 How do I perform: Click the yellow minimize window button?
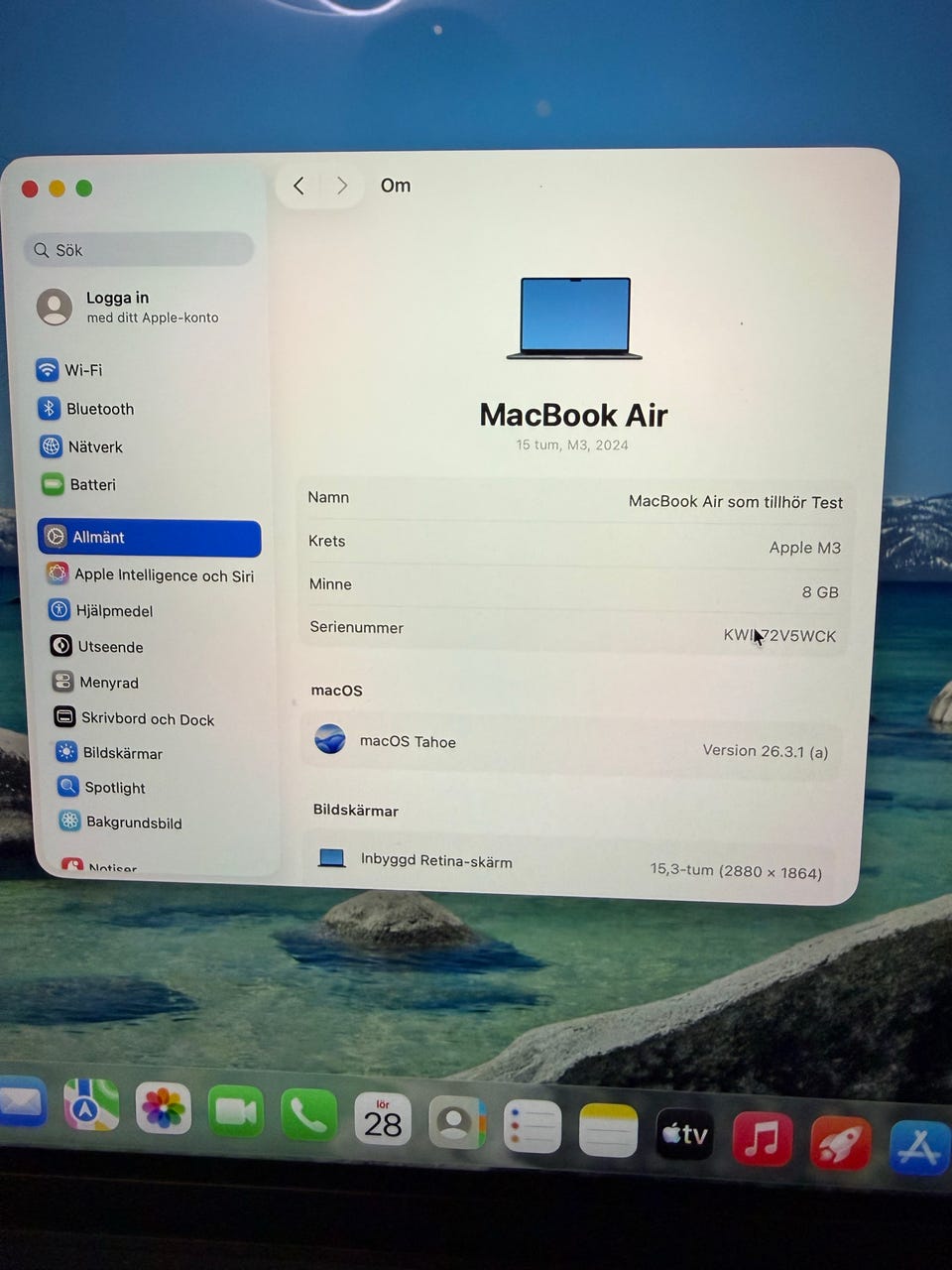click(57, 189)
